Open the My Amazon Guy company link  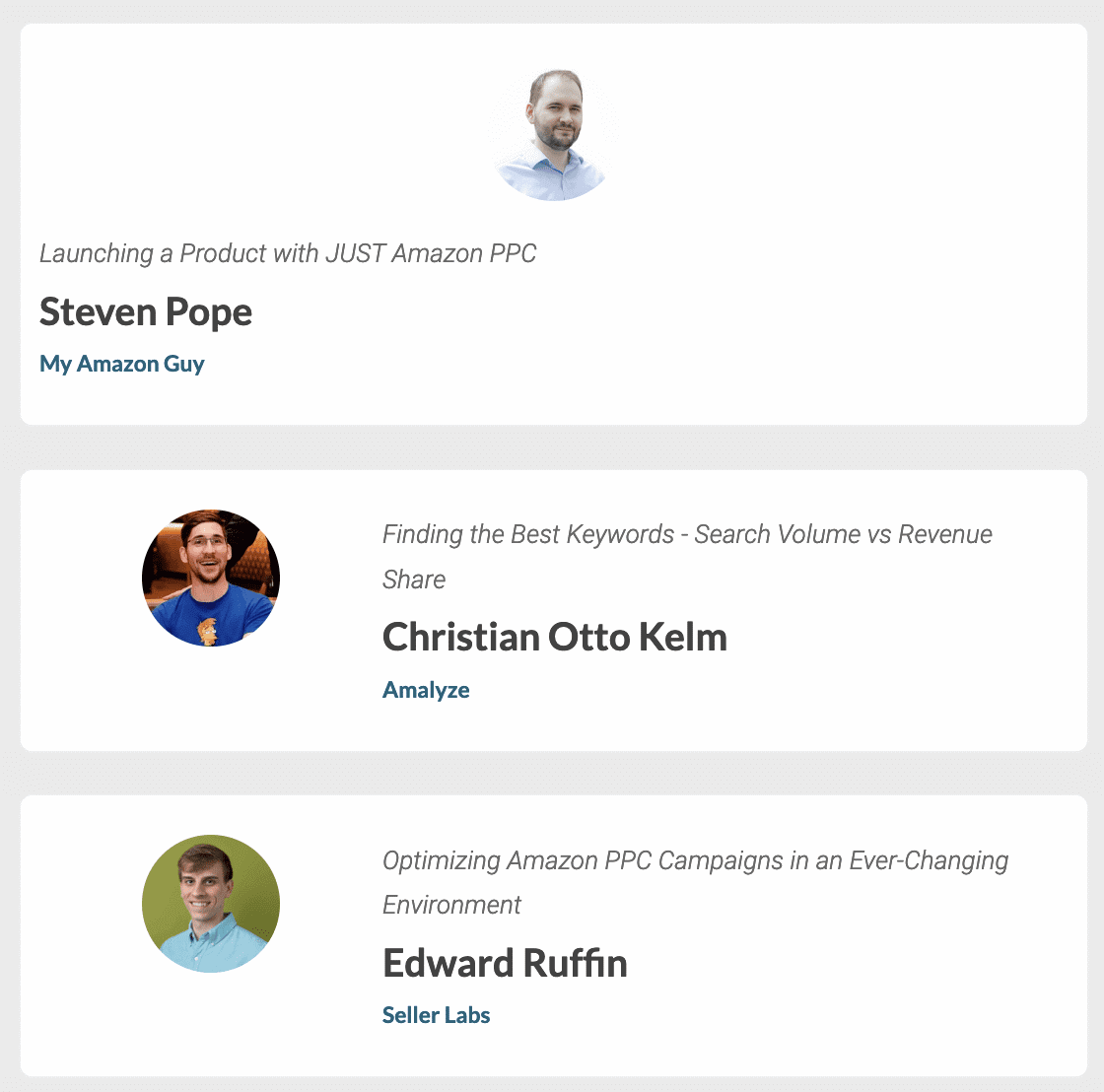coord(122,364)
